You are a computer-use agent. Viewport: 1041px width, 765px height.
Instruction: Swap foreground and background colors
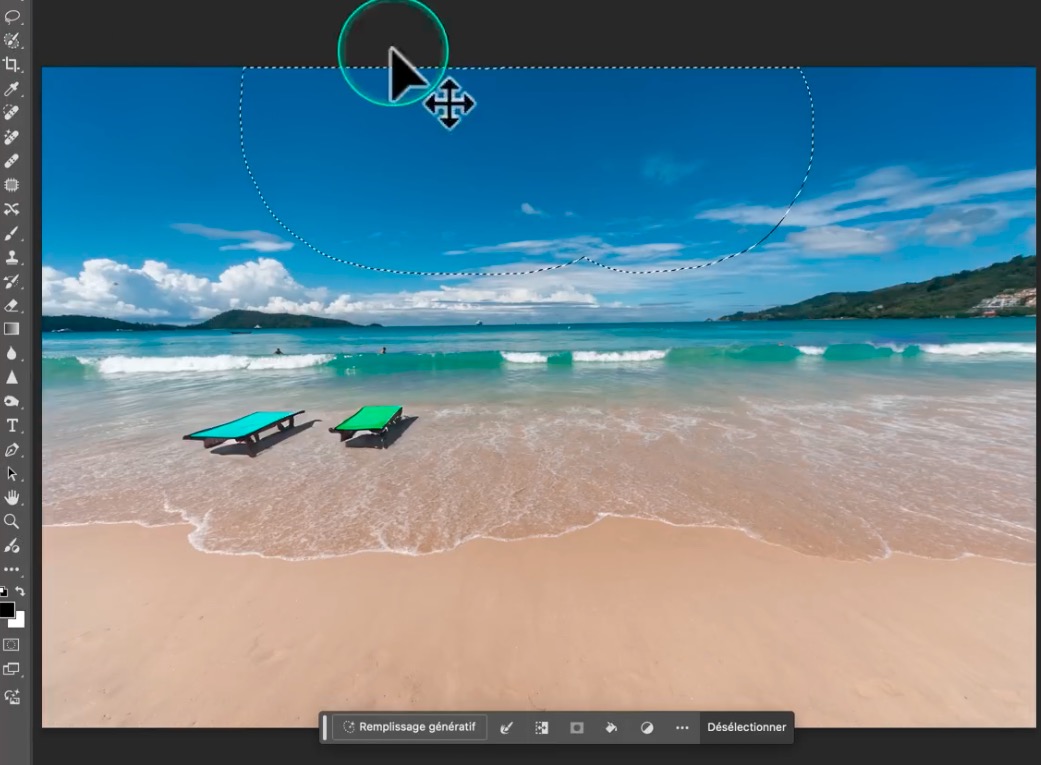click(20, 592)
